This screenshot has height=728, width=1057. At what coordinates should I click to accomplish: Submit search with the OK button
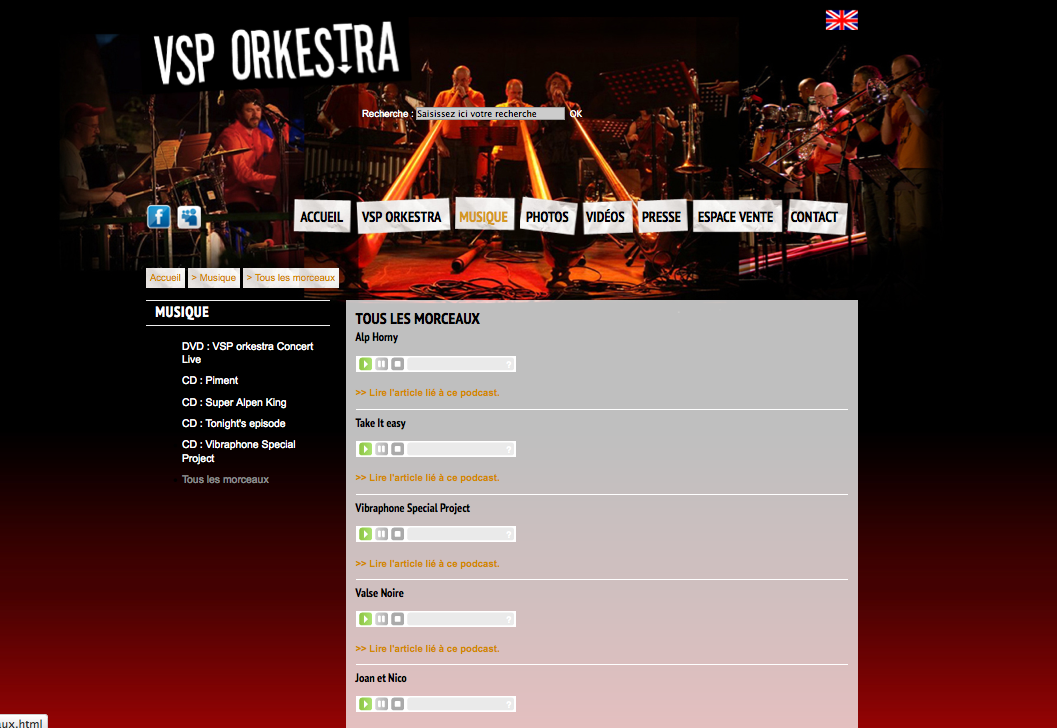pyautogui.click(x=576, y=114)
